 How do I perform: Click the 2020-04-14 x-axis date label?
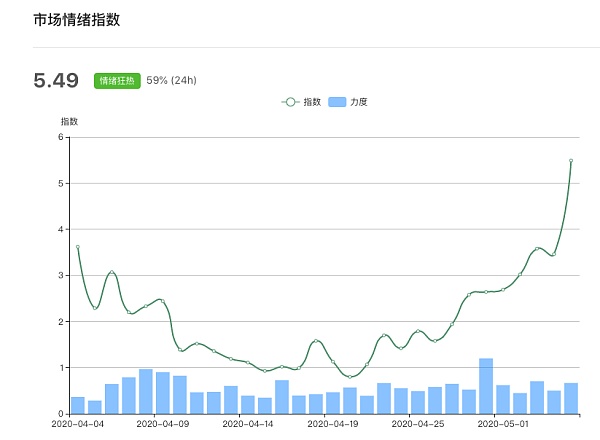248,424
